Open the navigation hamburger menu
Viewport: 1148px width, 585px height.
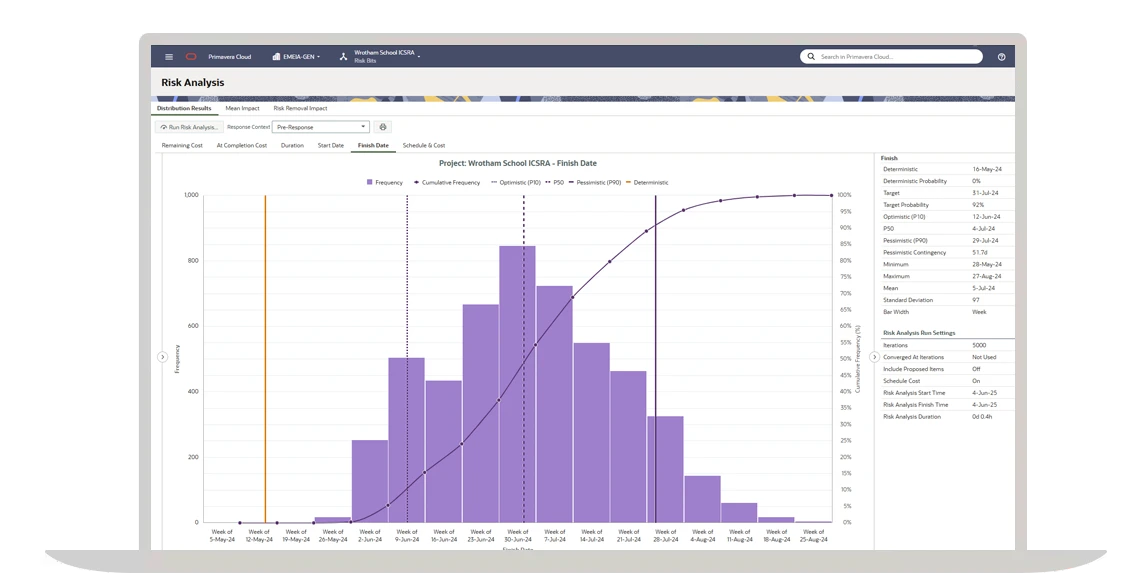coord(168,56)
